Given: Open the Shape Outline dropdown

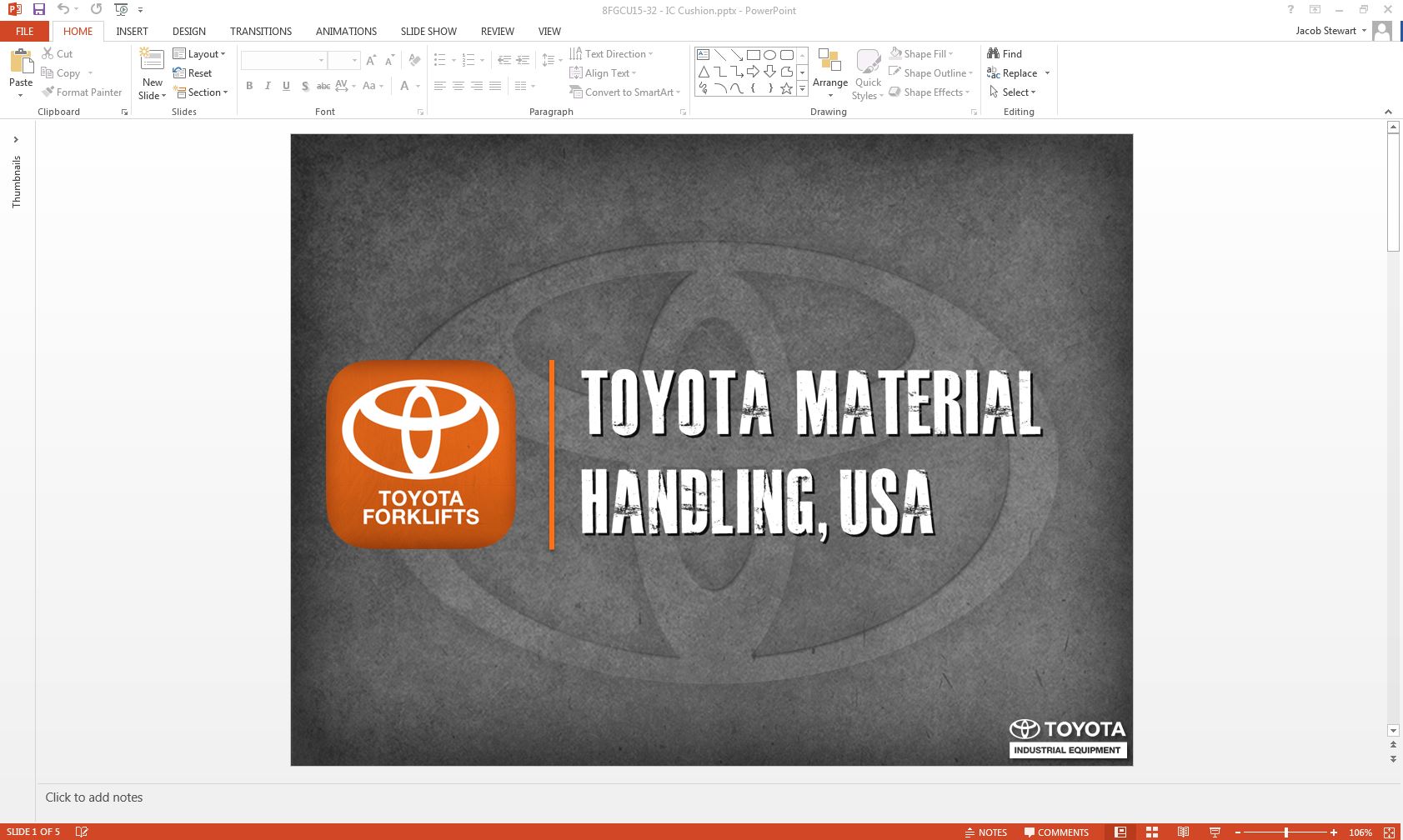Looking at the screenshot, I should 930,73.
